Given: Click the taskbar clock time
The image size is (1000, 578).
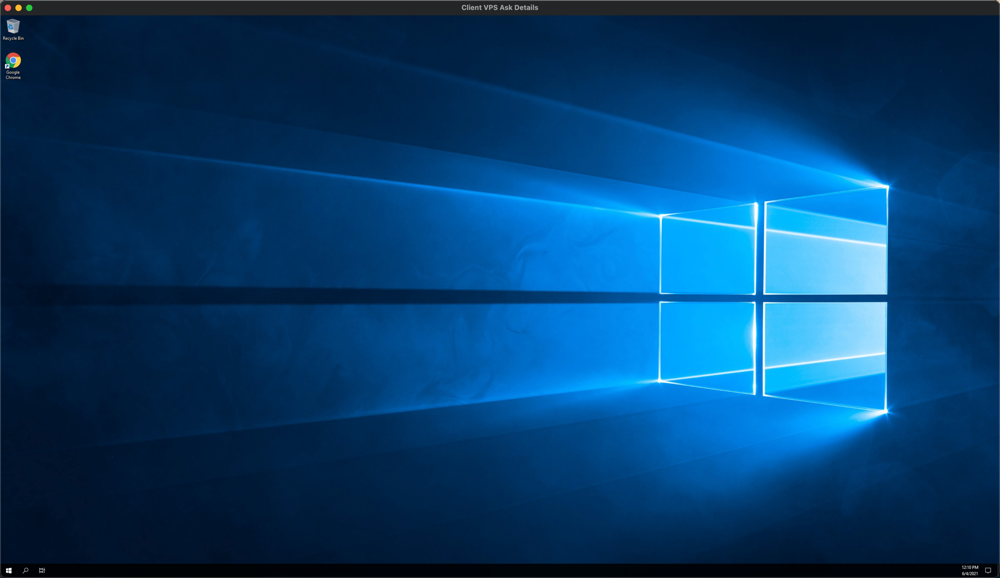Looking at the screenshot, I should [969, 568].
